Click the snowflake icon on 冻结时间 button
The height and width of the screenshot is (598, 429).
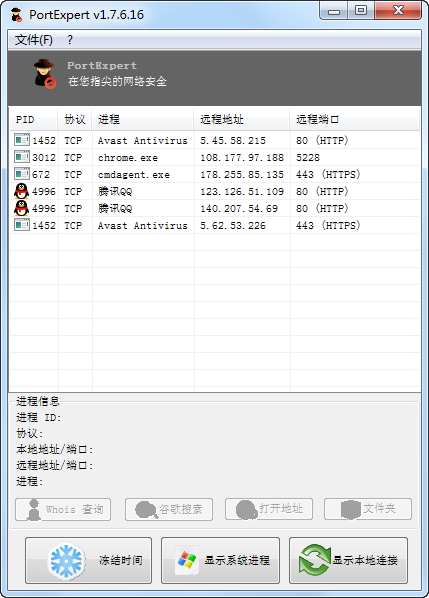point(66,560)
